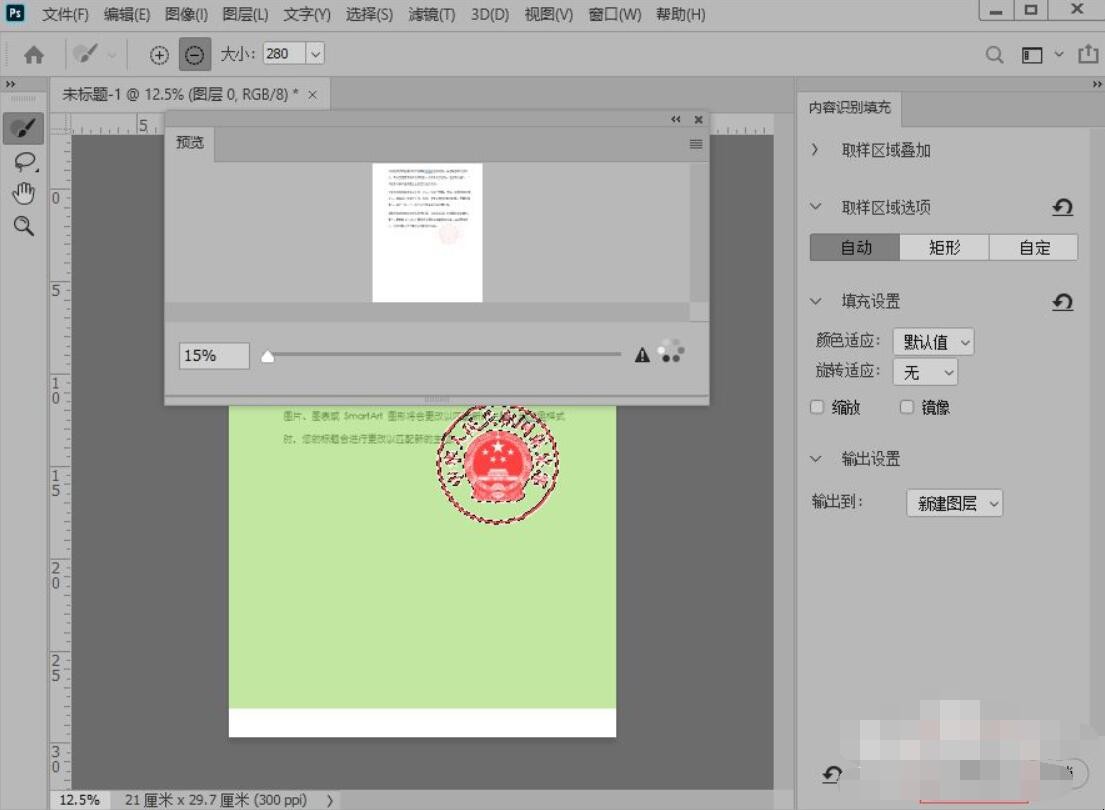Open the 文件(F) menu
The width and height of the screenshot is (1105, 810).
tap(66, 14)
